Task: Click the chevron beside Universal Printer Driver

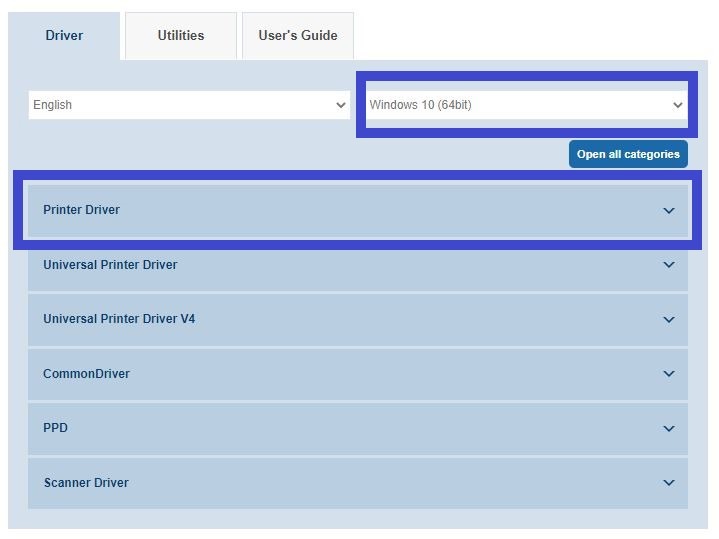Action: click(x=669, y=265)
